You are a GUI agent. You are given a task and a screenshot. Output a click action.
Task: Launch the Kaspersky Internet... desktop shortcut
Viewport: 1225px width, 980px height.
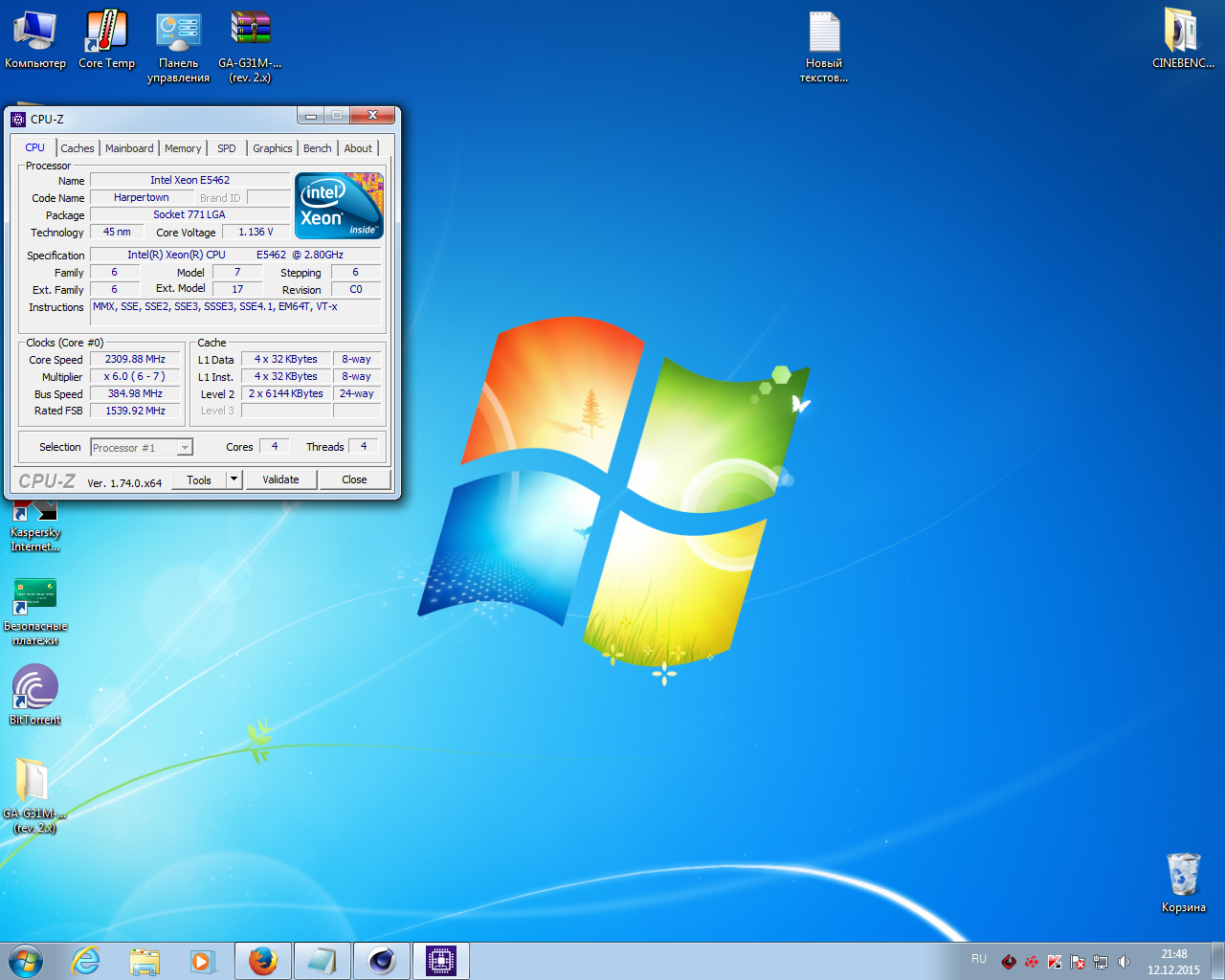tap(35, 526)
